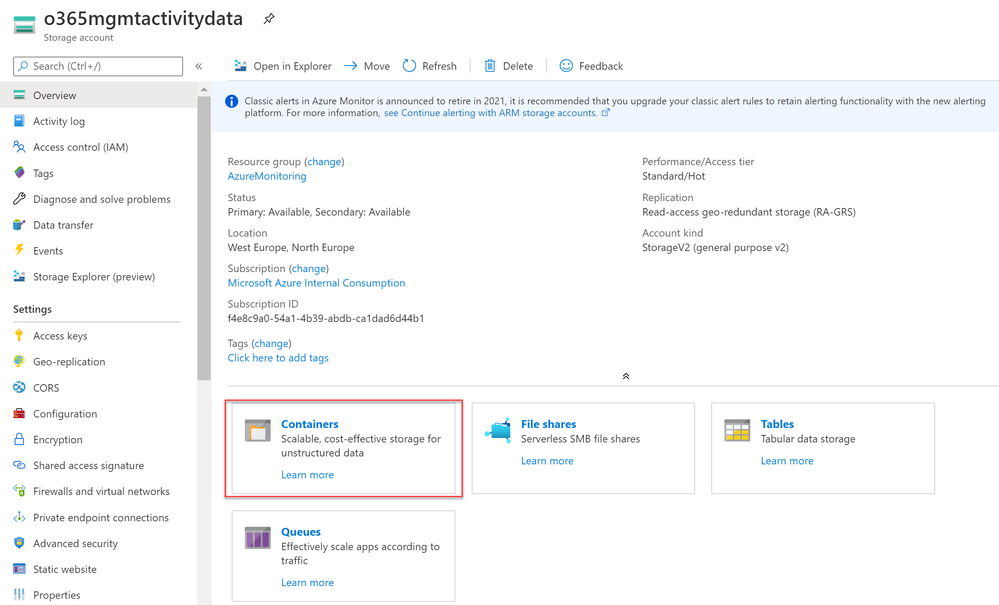Click the Properties bars icon
999x605 pixels.
[19, 595]
